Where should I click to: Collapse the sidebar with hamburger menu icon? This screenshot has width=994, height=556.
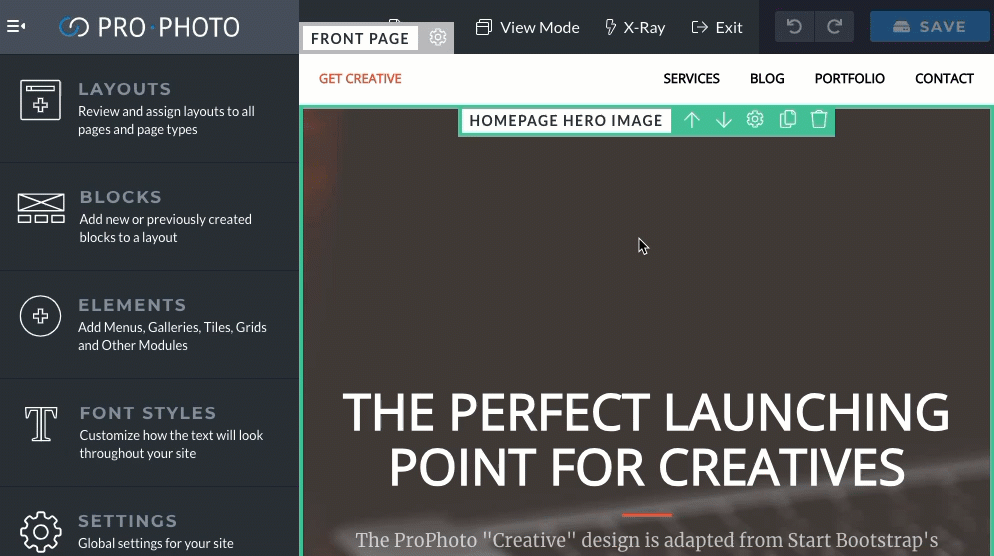[16, 26]
